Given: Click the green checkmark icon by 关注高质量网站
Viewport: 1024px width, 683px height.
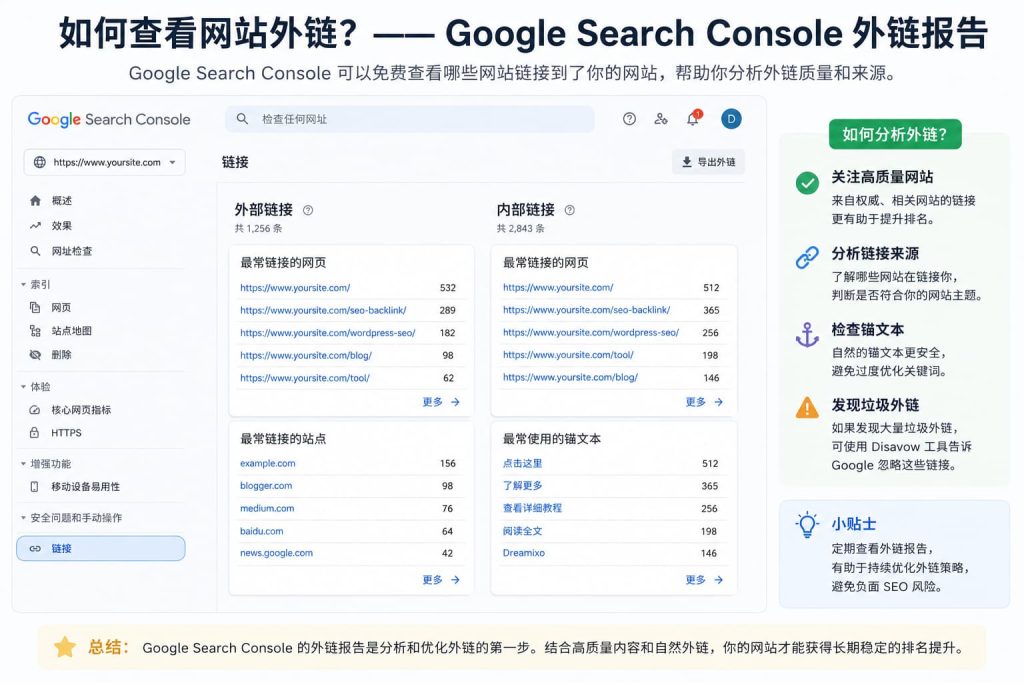Looking at the screenshot, I should 807,183.
